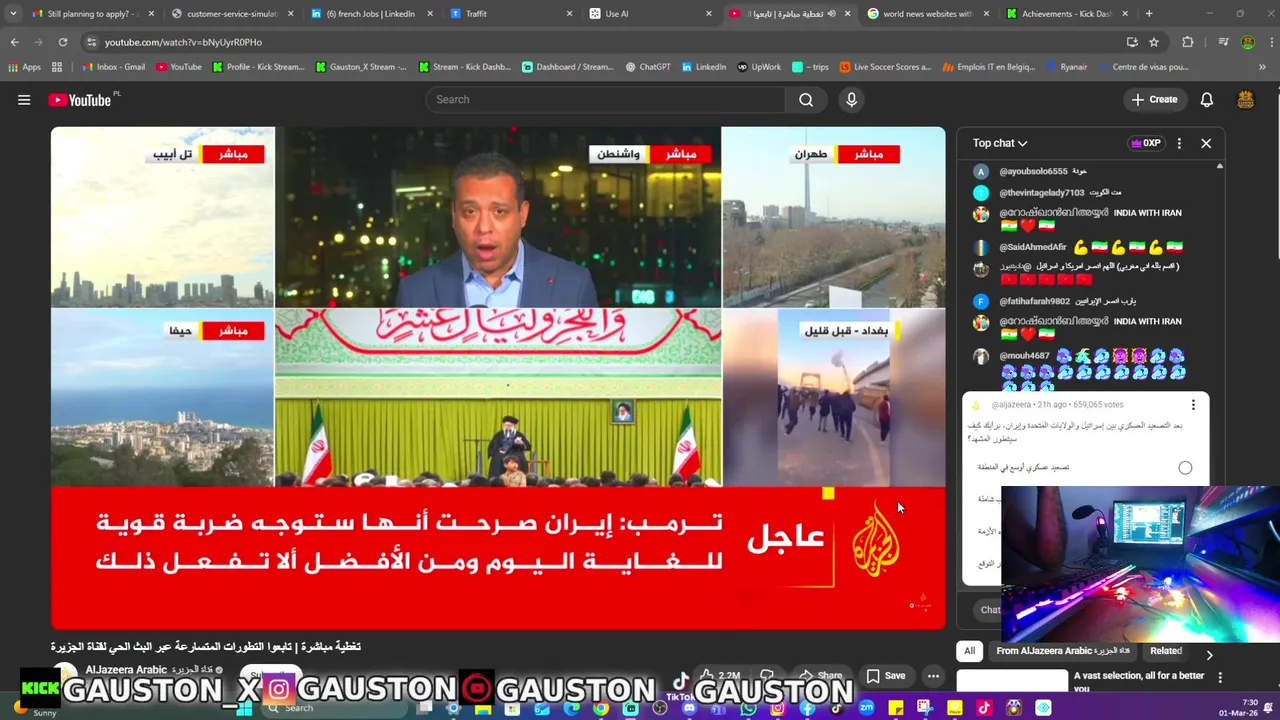Go to the YouTube home logo
The width and height of the screenshot is (1280, 720).
pos(79,100)
